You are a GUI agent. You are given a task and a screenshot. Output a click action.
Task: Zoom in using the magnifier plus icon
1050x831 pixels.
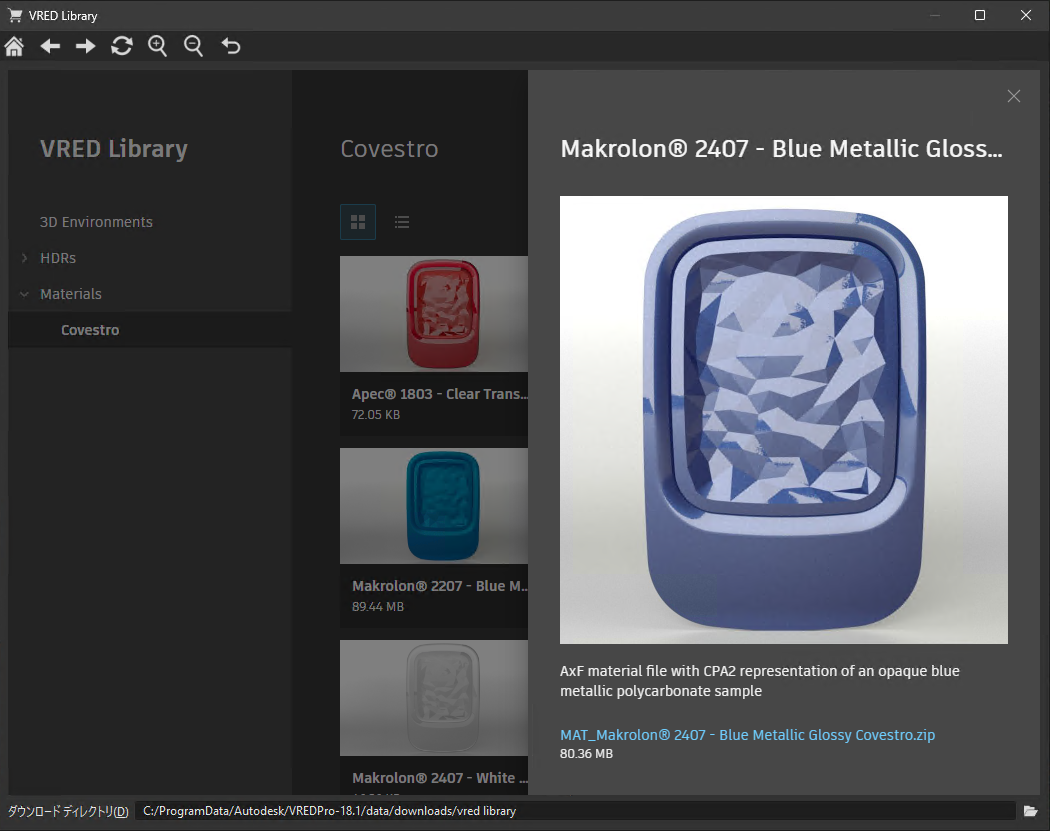(157, 46)
